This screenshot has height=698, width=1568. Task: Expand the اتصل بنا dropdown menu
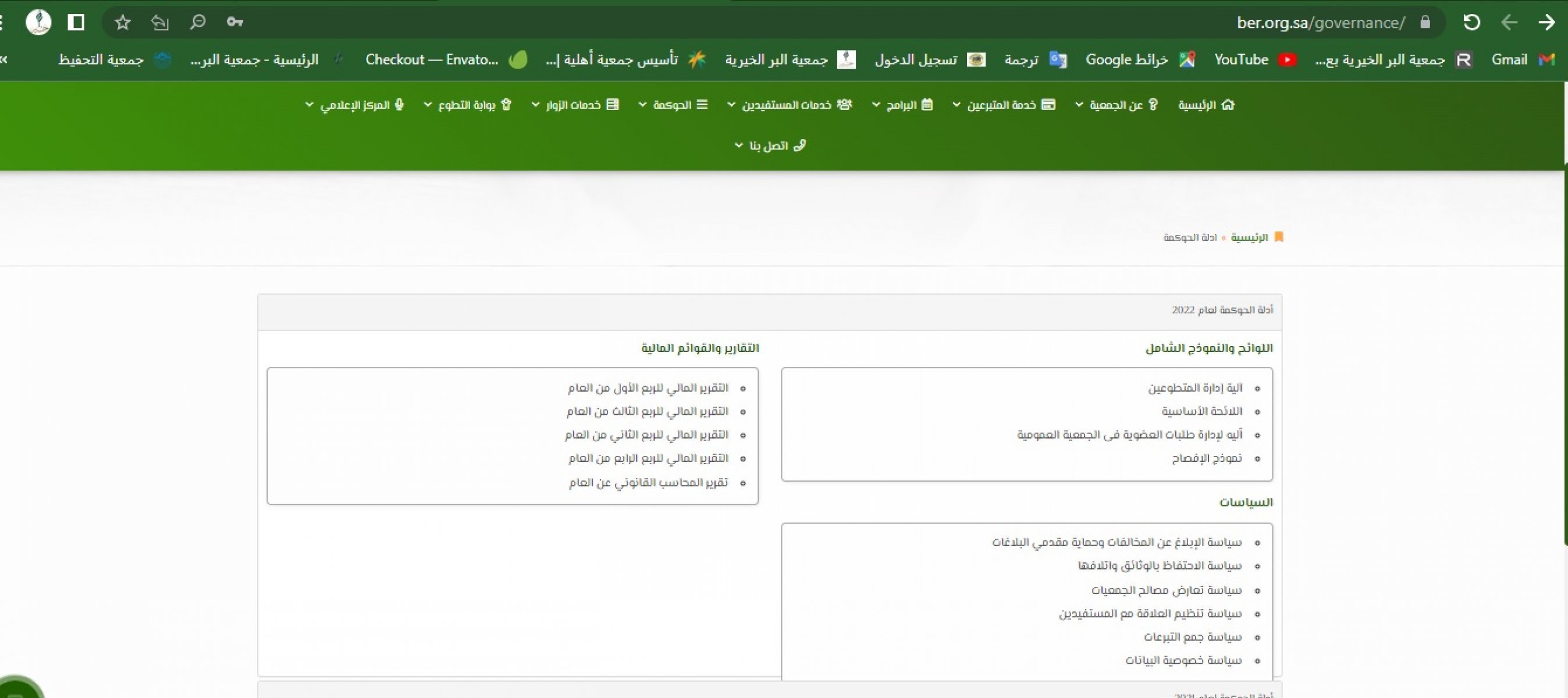[770, 145]
